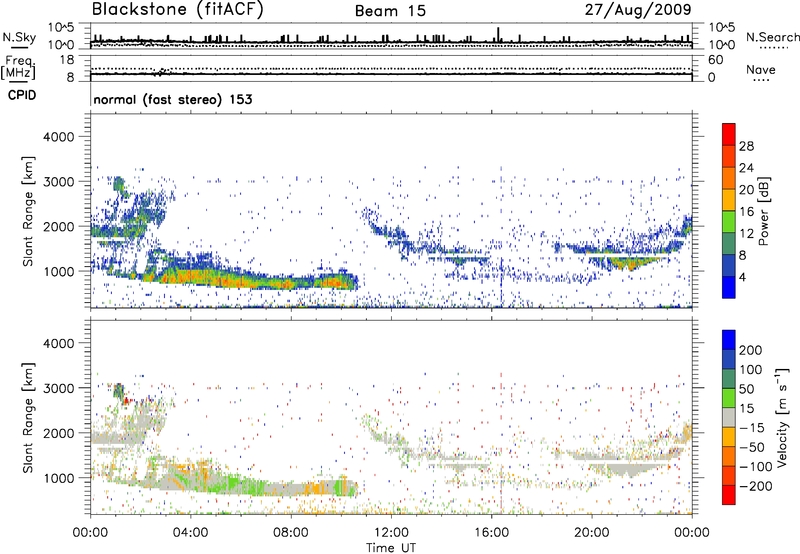Click the Blackstone (fitACF) title text
The image size is (800, 554).
178,9
